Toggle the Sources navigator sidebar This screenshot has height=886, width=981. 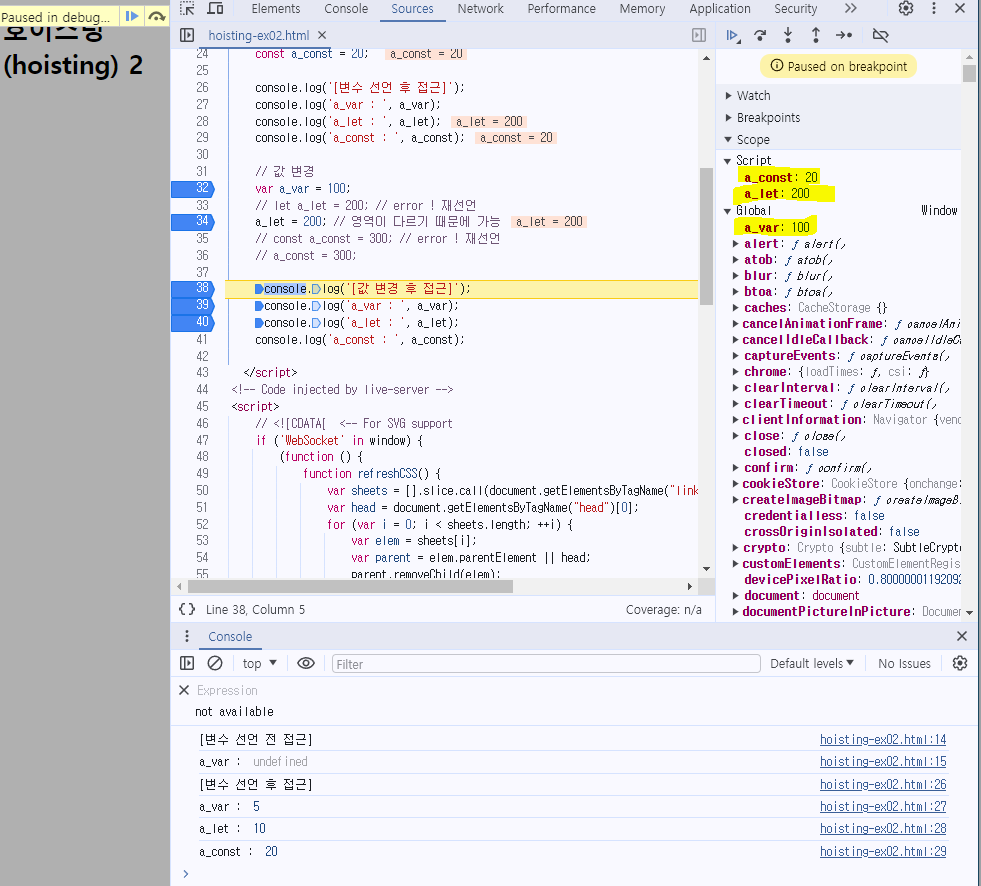pos(187,35)
